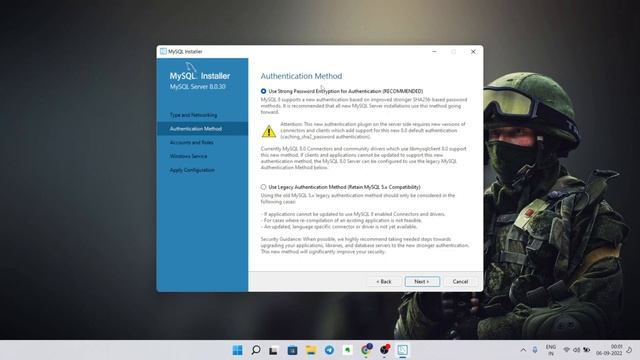Image resolution: width=640 pixels, height=360 pixels.
Task: Click the microphone tray icon
Action: 535,350
